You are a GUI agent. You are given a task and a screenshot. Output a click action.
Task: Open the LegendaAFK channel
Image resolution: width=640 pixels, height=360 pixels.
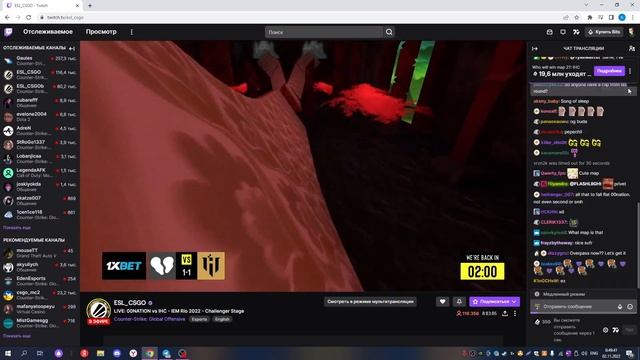pyautogui.click(x=40, y=173)
